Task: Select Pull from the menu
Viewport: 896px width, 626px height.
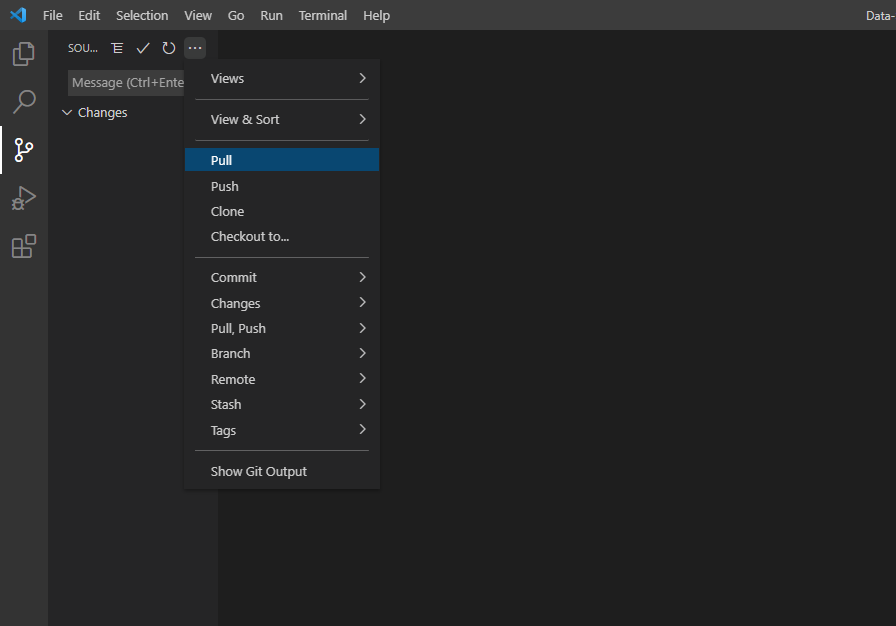Action: 282,160
